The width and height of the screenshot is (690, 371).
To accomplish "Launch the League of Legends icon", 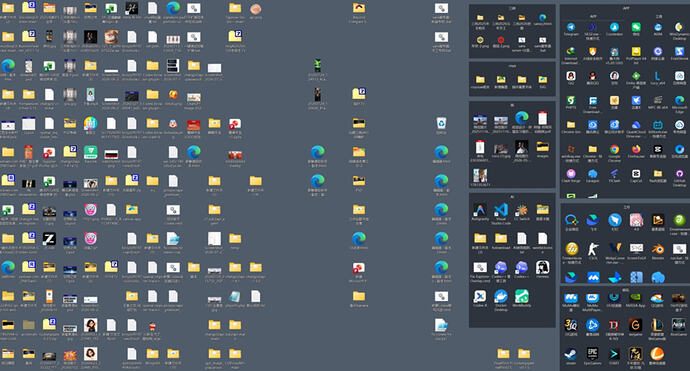I will click(x=657, y=325).
